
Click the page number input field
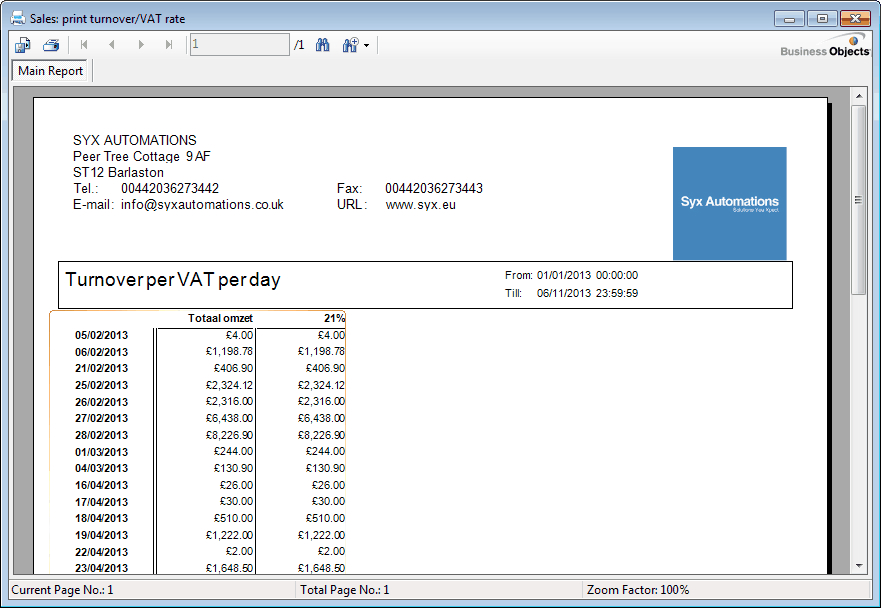[x=239, y=45]
